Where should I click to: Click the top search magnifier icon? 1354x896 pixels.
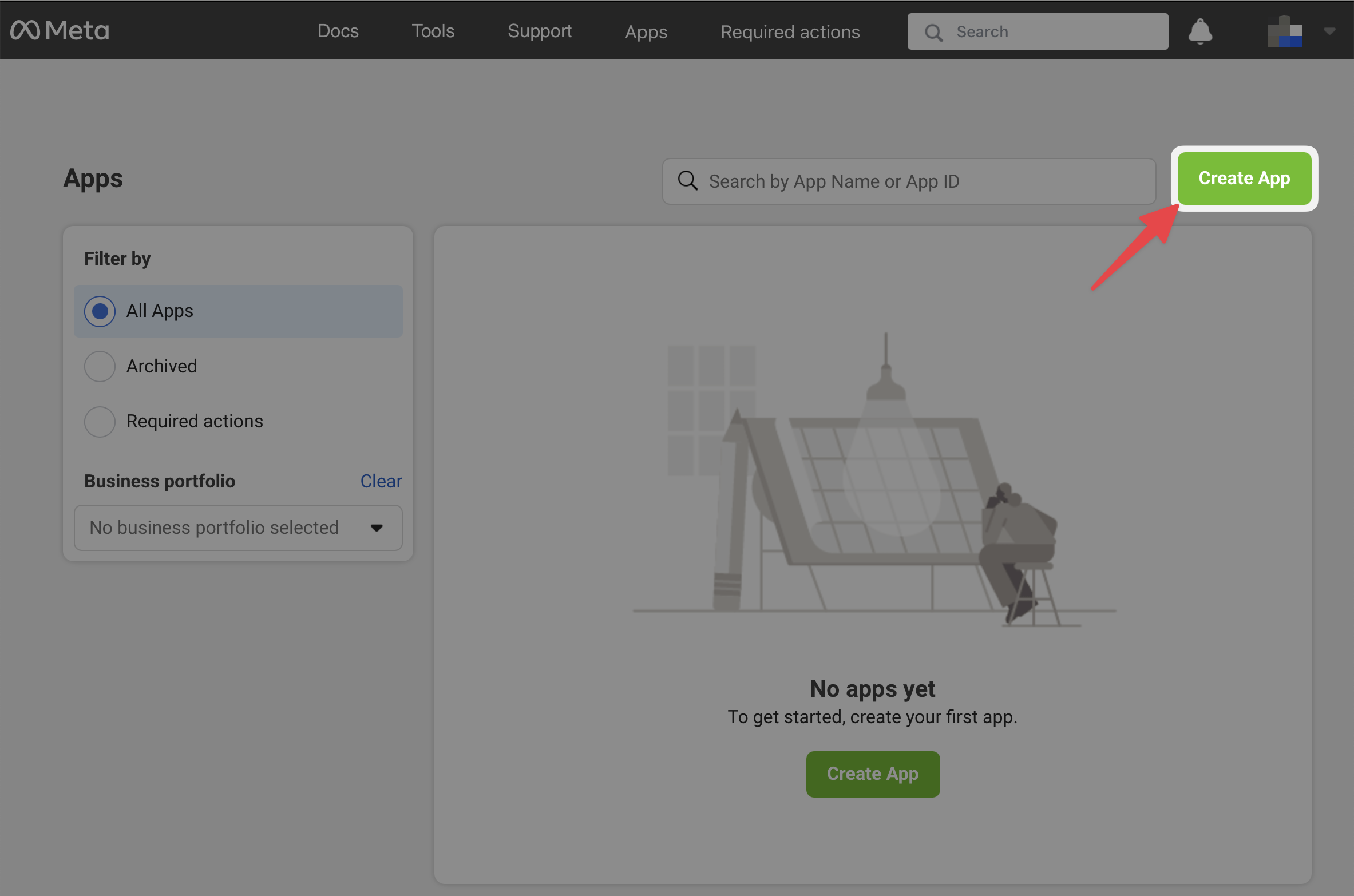click(933, 32)
